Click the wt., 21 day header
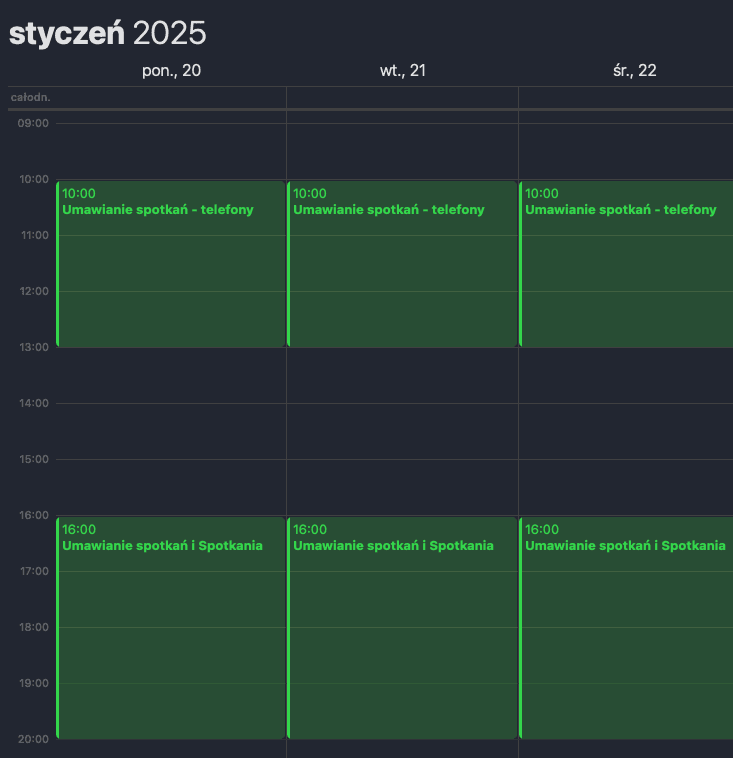This screenshot has width=733, height=758. 403,71
